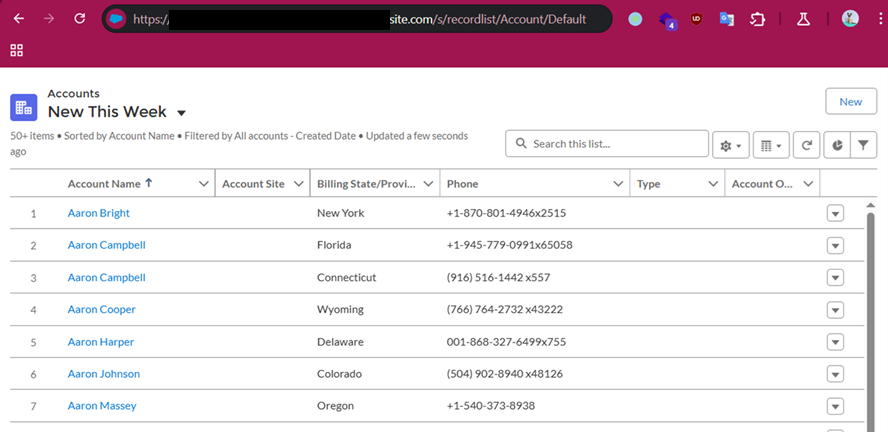Screen dimensions: 888x432
Task: Open the Chrome Labs flask icon
Action: tap(803, 19)
